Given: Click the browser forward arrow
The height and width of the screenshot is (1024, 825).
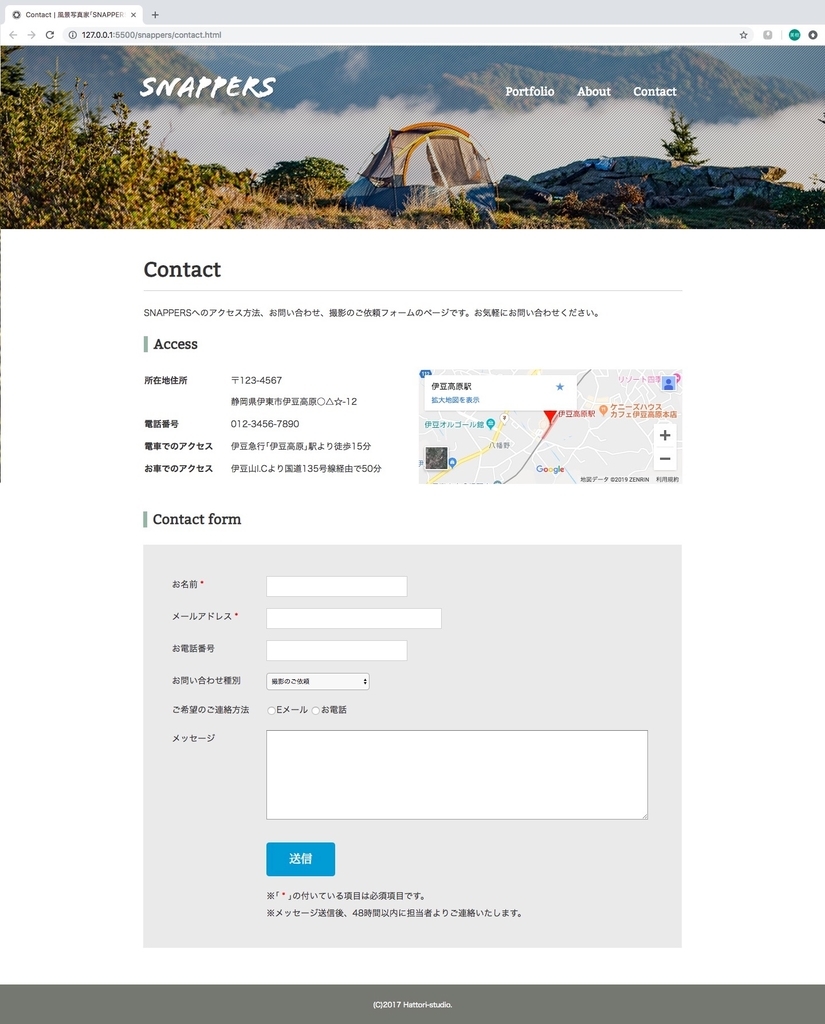Looking at the screenshot, I should point(31,35).
